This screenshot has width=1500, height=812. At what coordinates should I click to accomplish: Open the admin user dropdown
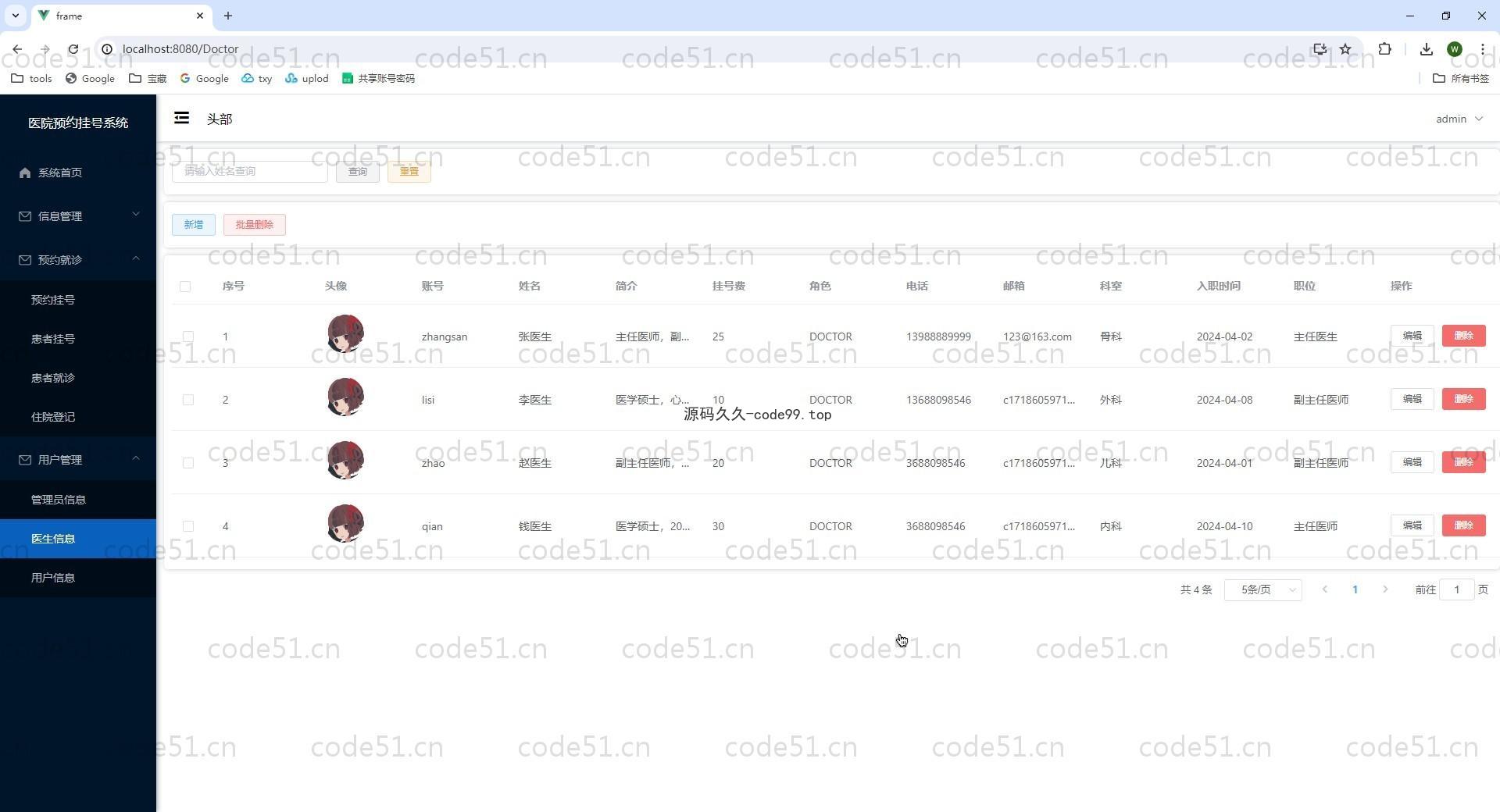(1459, 119)
